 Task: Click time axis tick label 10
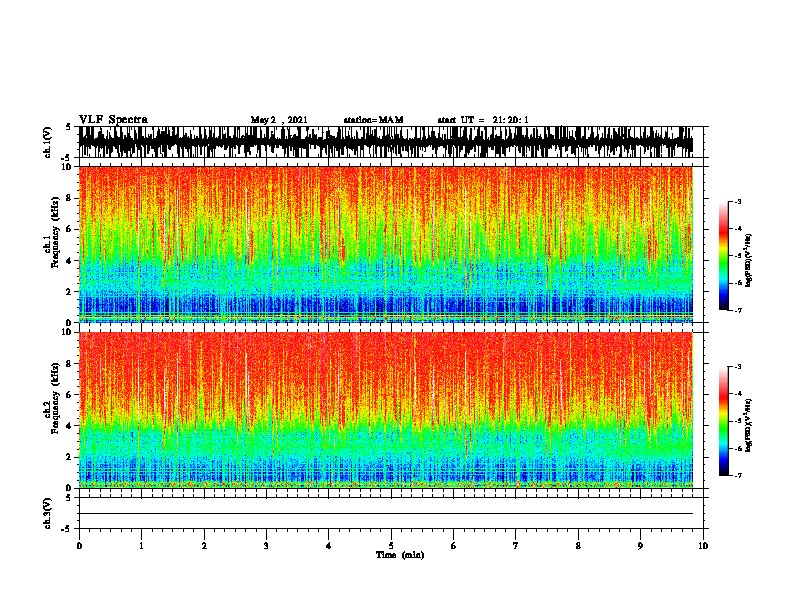click(703, 546)
